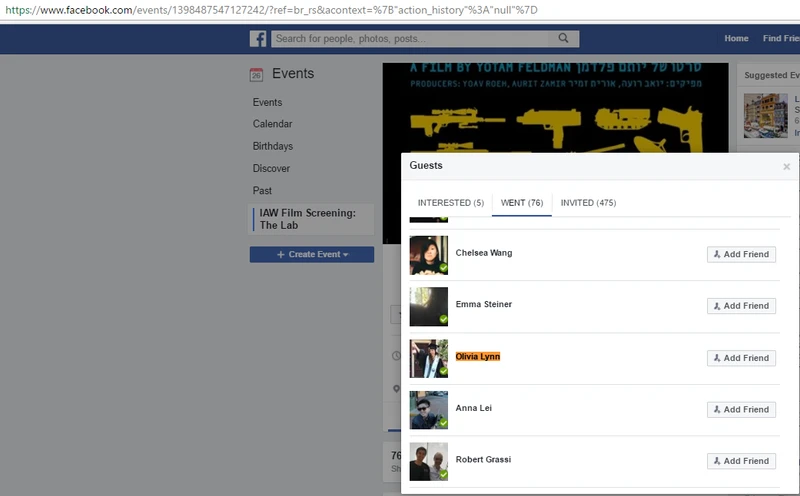The width and height of the screenshot is (800, 496).
Task: Close the Guests dialog
Action: 786,166
